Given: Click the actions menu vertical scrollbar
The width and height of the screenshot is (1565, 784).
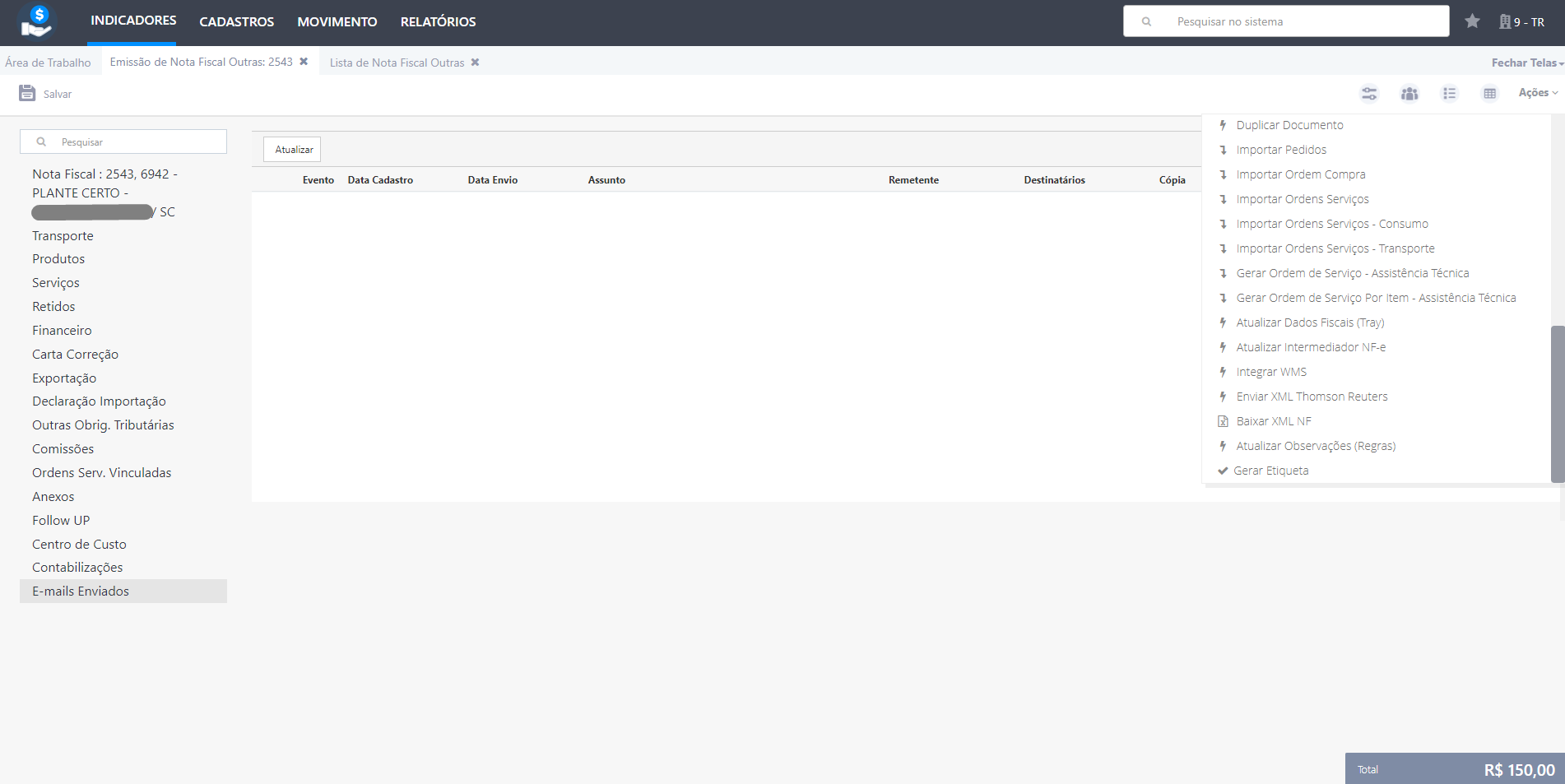Looking at the screenshot, I should (1557, 403).
